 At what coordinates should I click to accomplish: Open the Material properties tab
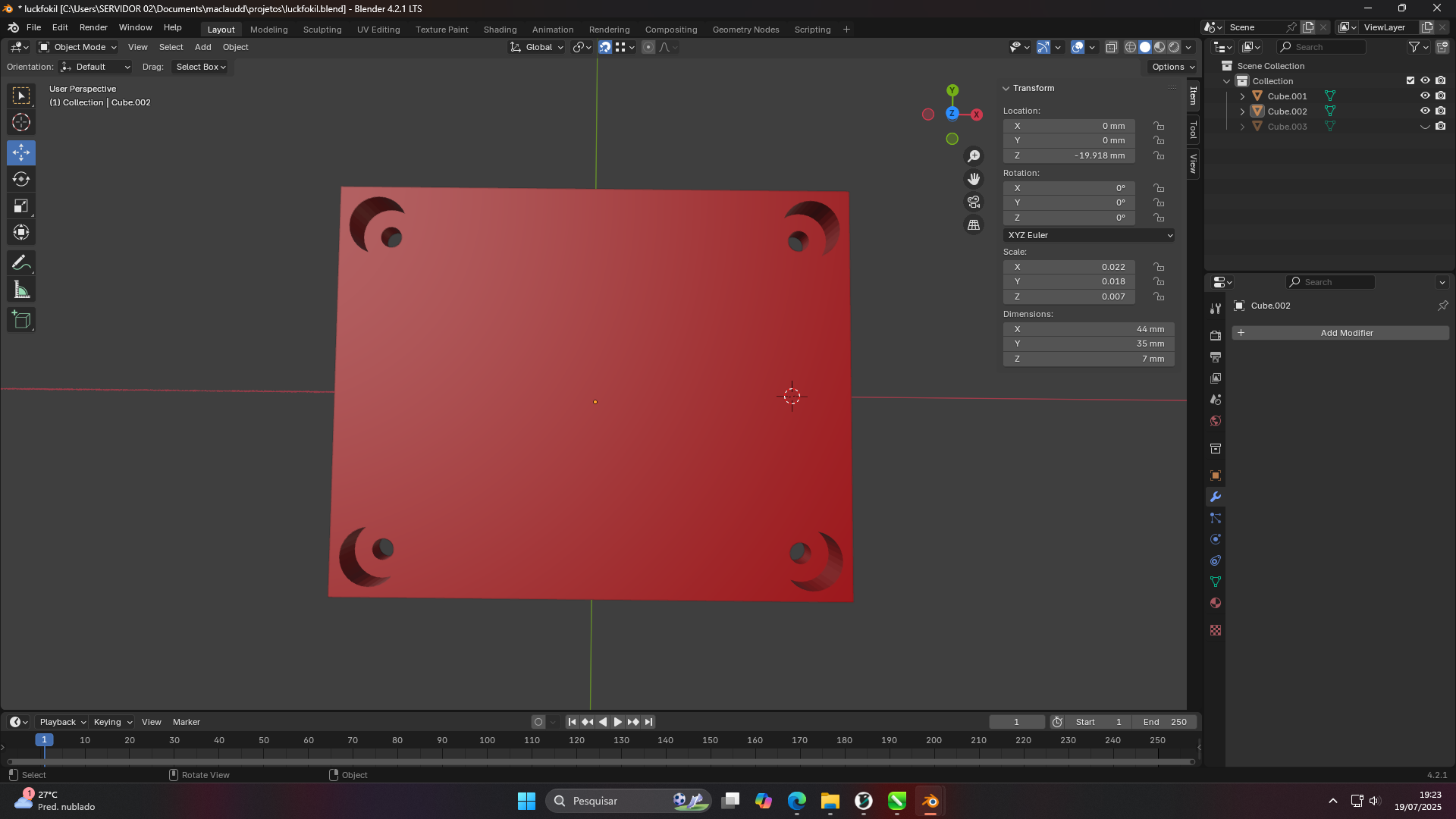coord(1216,603)
